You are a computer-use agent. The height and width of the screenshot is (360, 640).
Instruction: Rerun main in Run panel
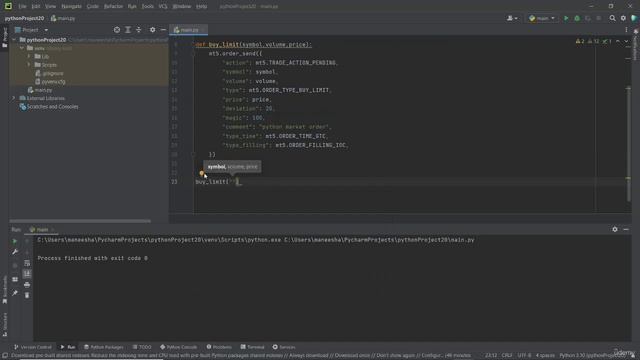click(15, 241)
